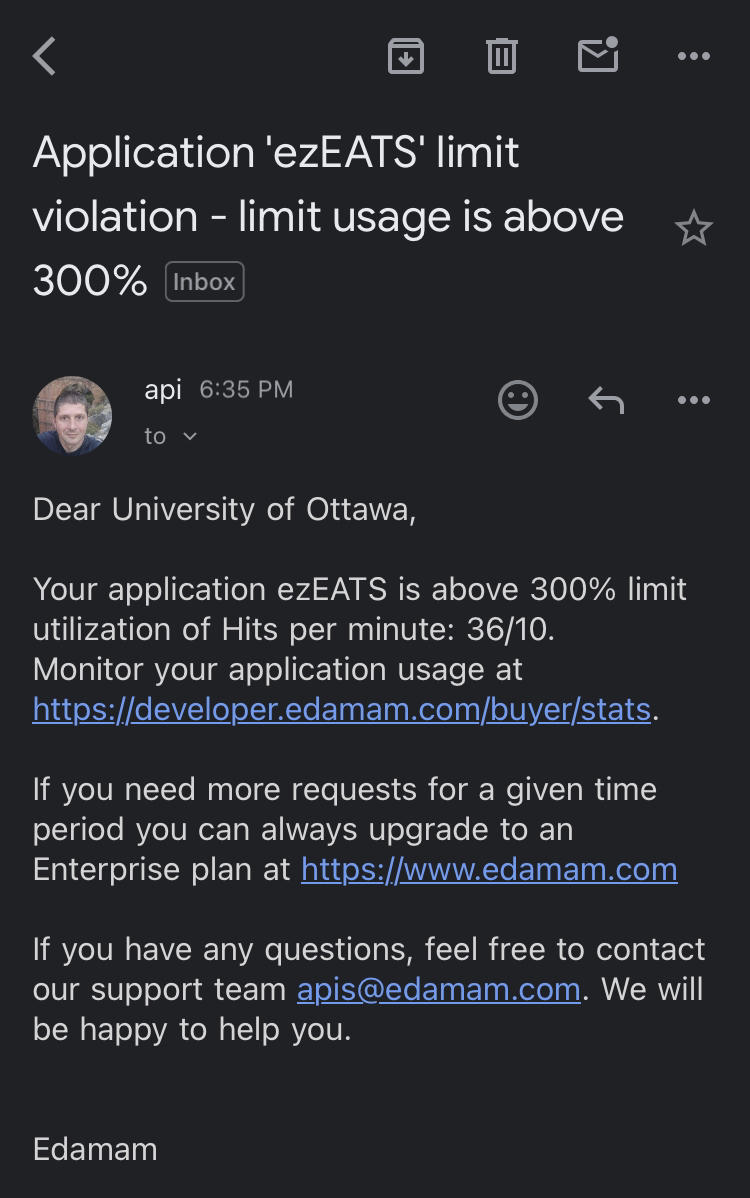The width and height of the screenshot is (750, 1198).
Task: Tap the email subject title
Action: (x=328, y=216)
